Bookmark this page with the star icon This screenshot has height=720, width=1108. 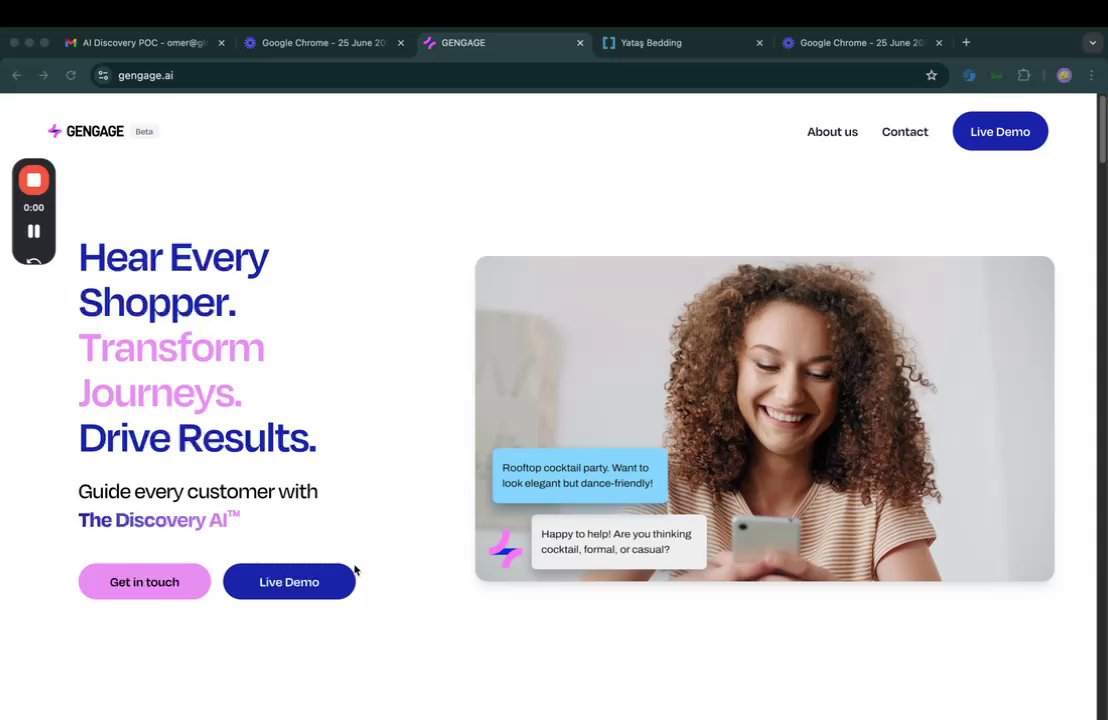click(931, 75)
